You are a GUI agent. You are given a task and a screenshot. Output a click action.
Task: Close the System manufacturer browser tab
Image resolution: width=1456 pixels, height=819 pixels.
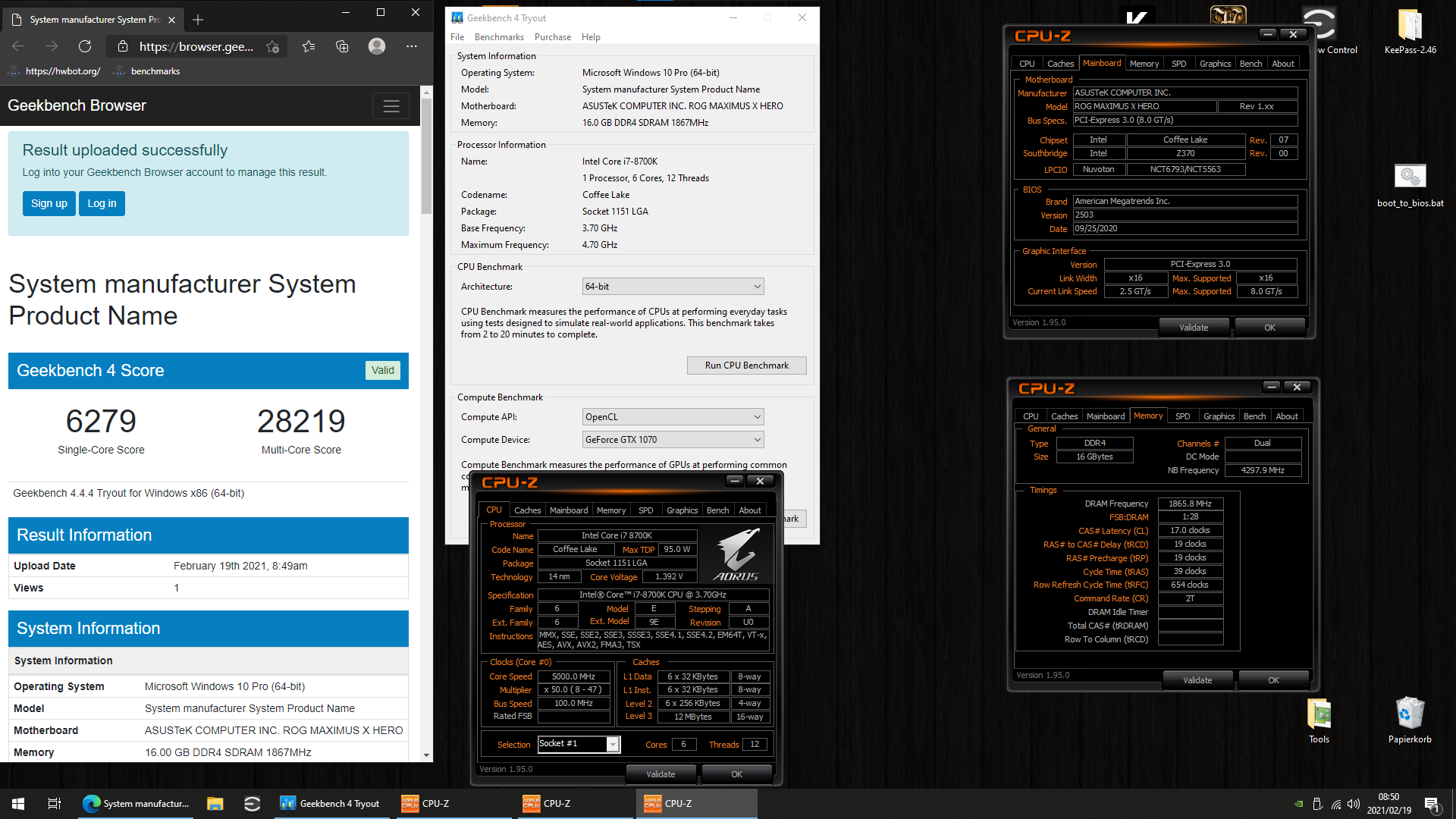click(171, 20)
